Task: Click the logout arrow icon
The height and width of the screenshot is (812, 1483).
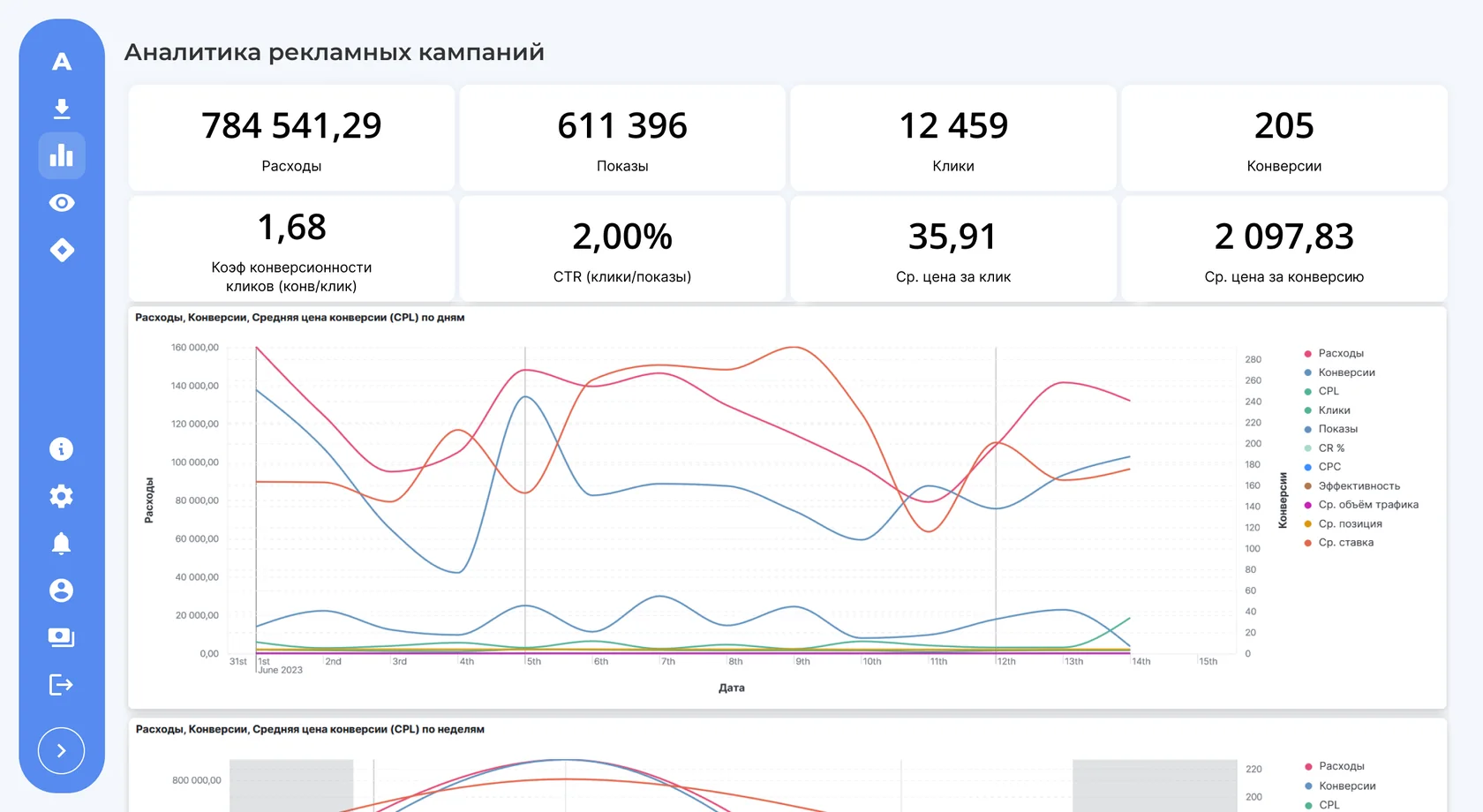Action: point(61,685)
